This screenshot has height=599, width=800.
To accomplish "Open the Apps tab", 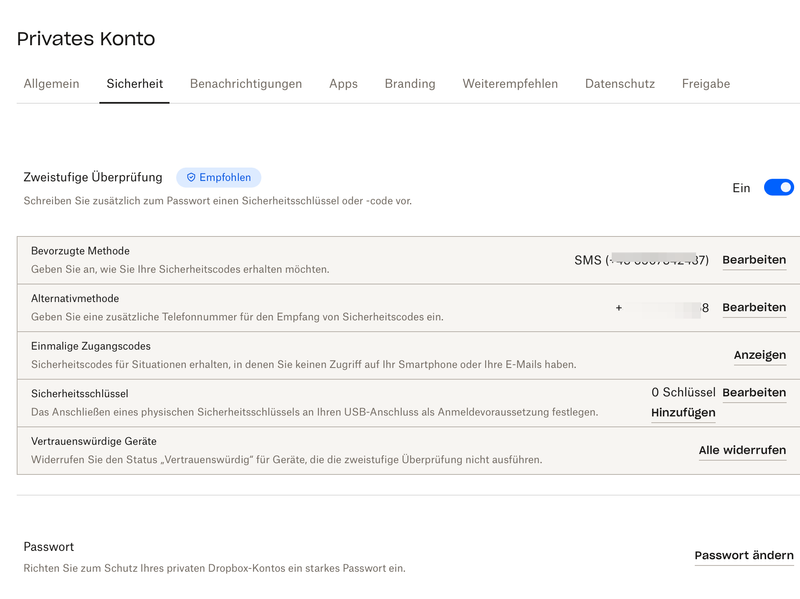I will click(343, 84).
